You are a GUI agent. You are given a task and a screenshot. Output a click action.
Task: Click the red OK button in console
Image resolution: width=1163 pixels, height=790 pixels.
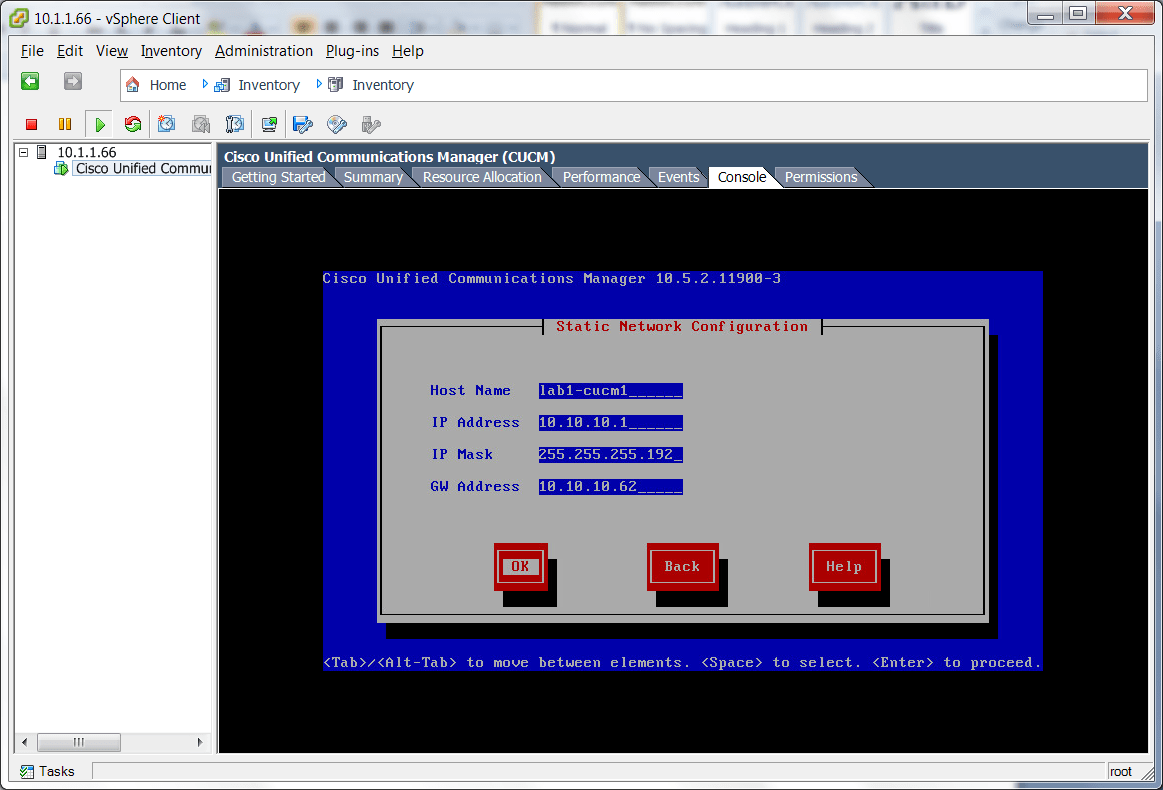point(521,567)
